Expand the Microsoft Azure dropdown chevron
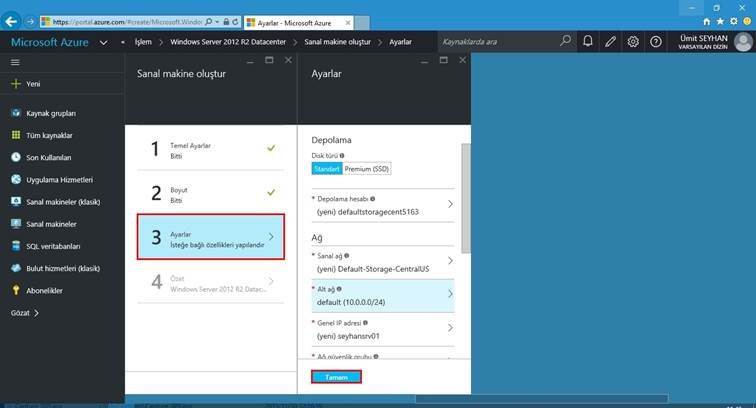756x408 pixels. [104, 42]
